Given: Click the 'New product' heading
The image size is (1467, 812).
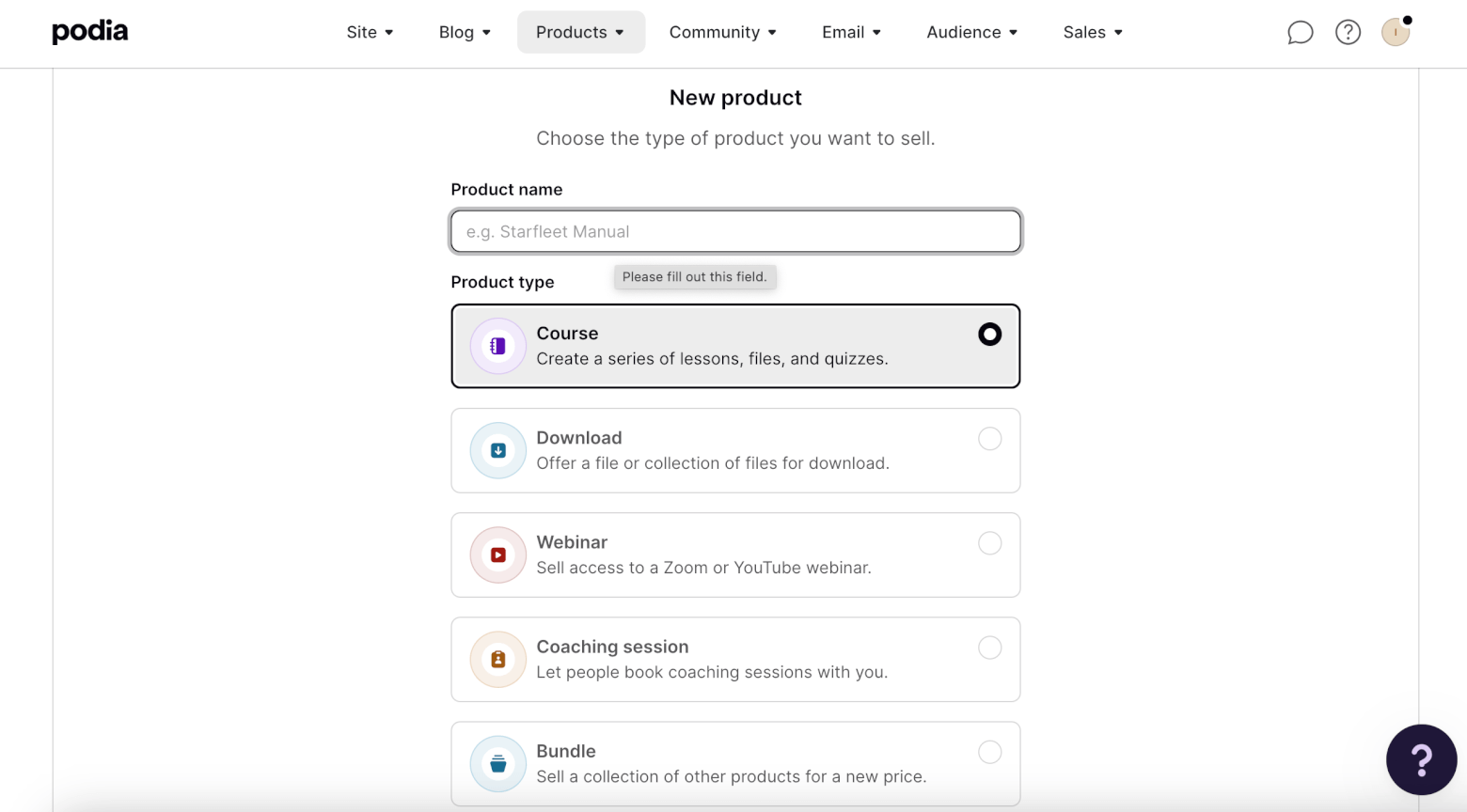Looking at the screenshot, I should [735, 98].
